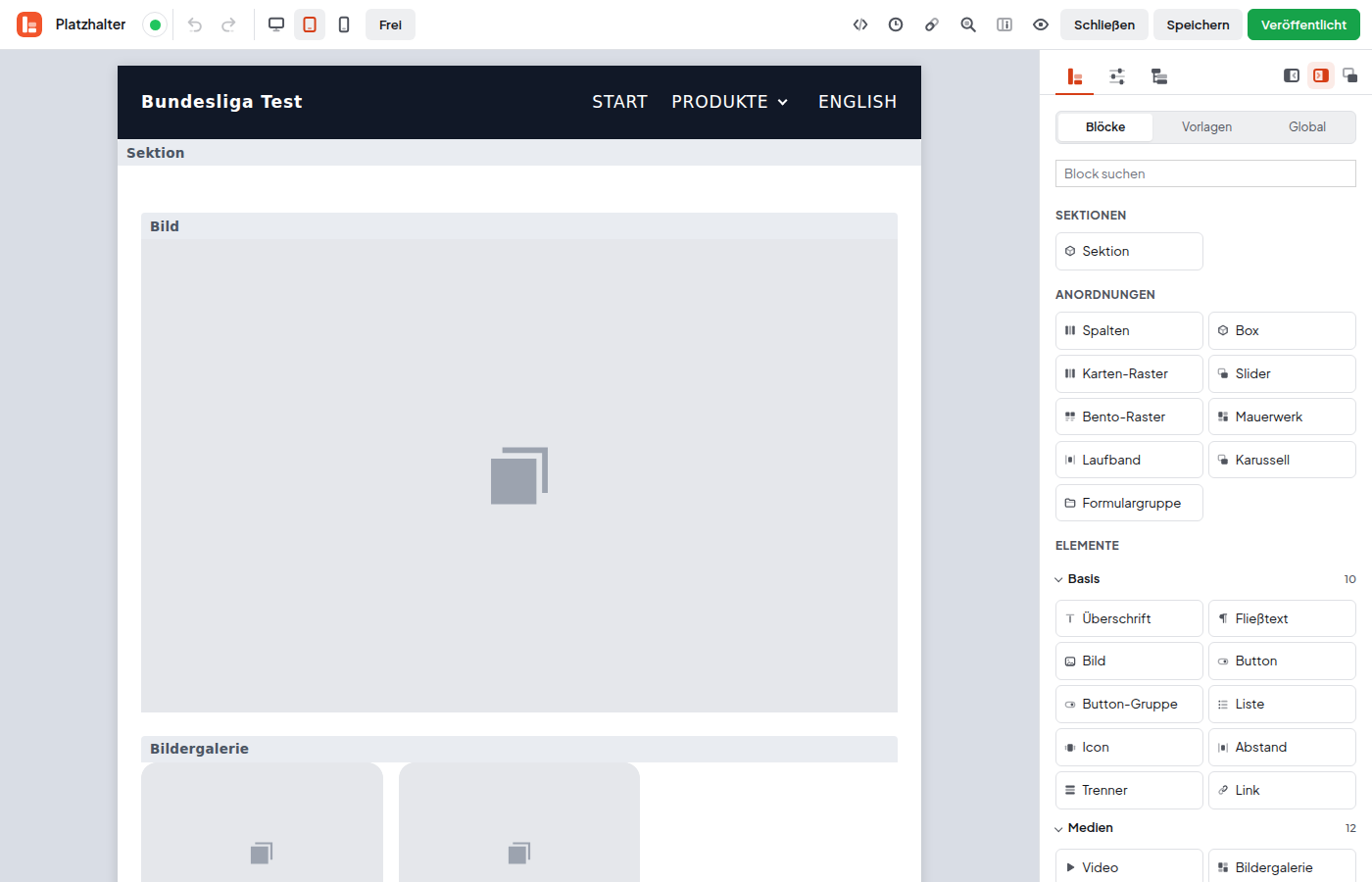
Task: Click the magnifier zoom icon
Action: click(x=968, y=24)
